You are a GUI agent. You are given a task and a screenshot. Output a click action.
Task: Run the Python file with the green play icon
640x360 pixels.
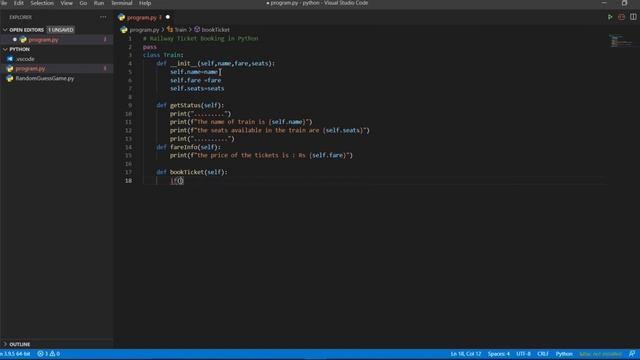tap(610, 17)
